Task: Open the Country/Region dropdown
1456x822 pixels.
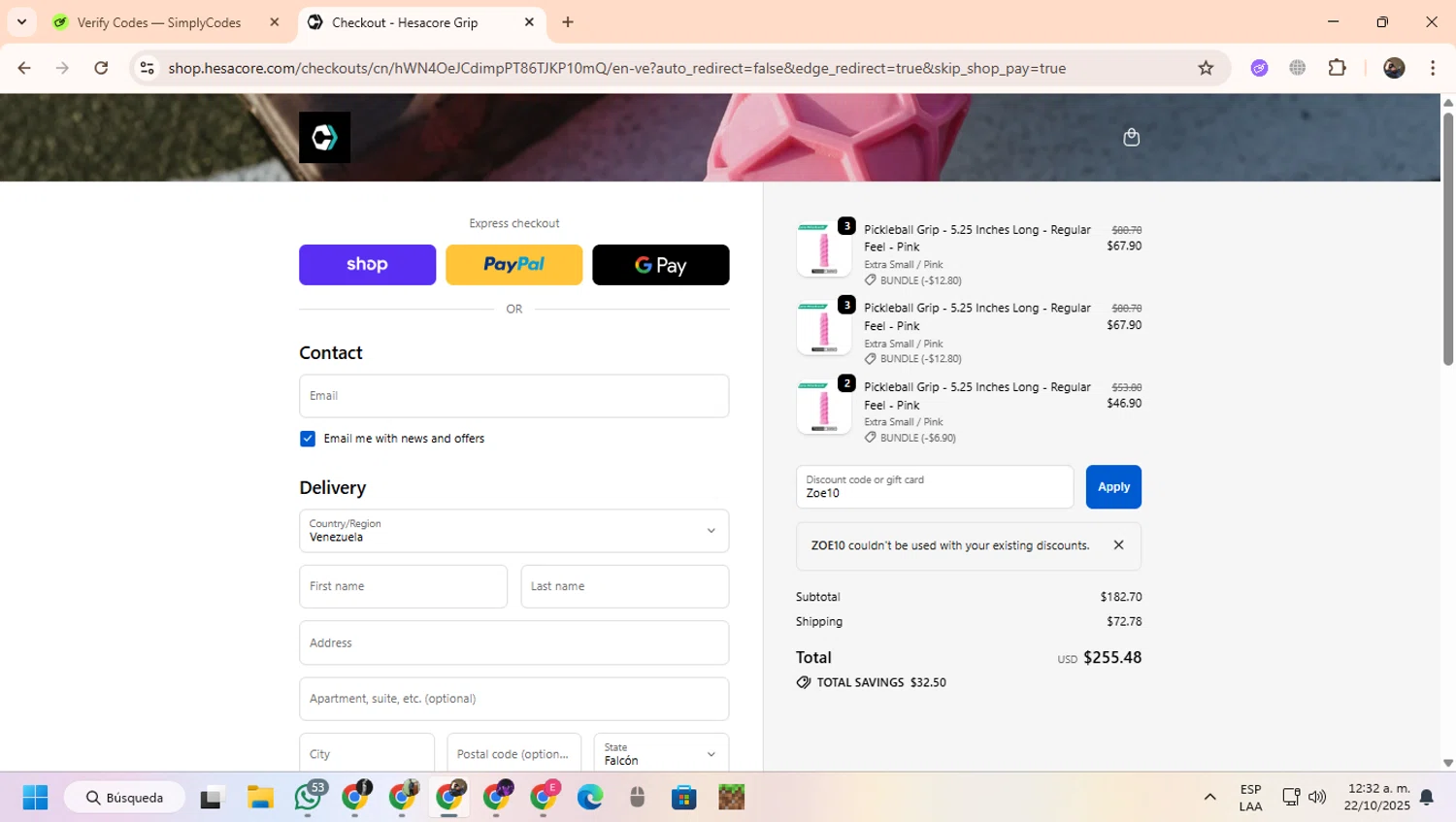Action: tap(514, 531)
